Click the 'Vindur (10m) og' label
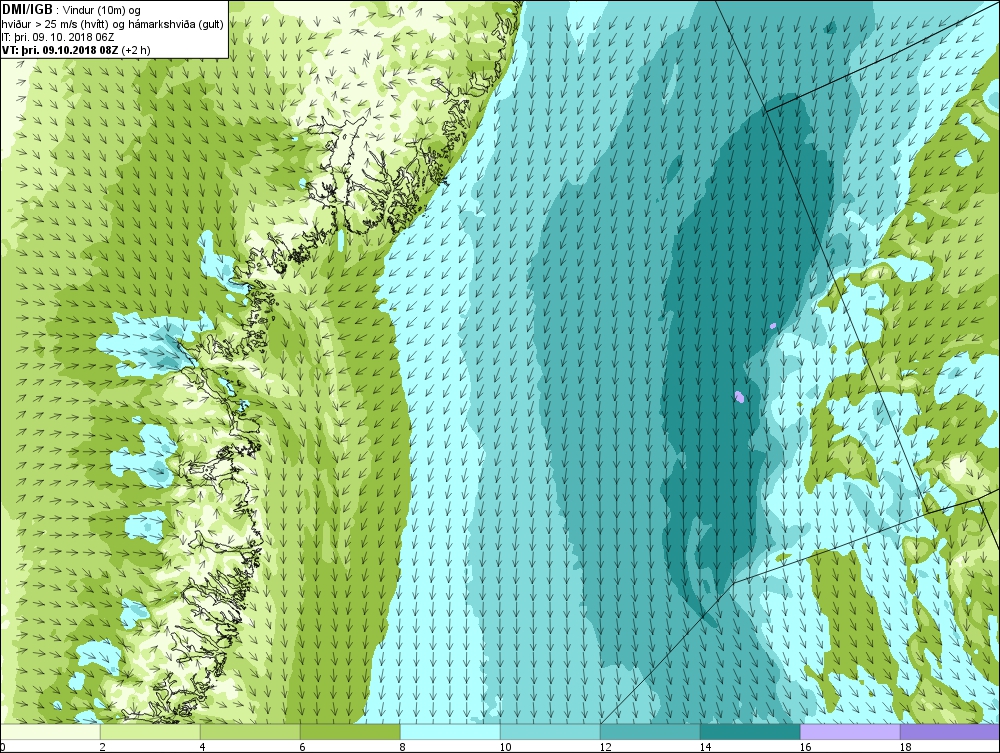 (x=102, y=10)
